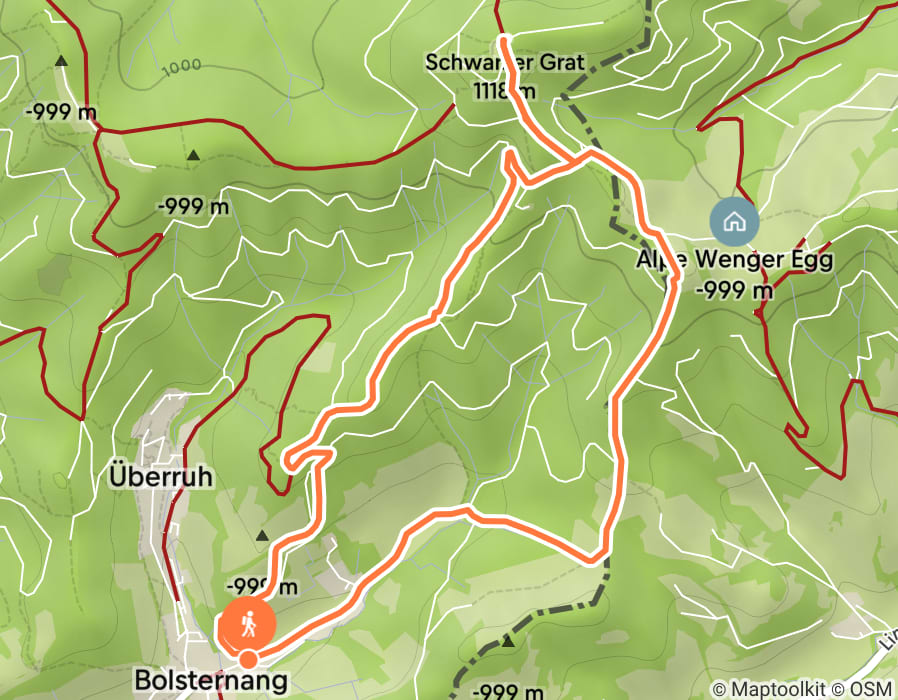
Task: Select the summit triangle in the top-left corner
Action: [x=61, y=61]
